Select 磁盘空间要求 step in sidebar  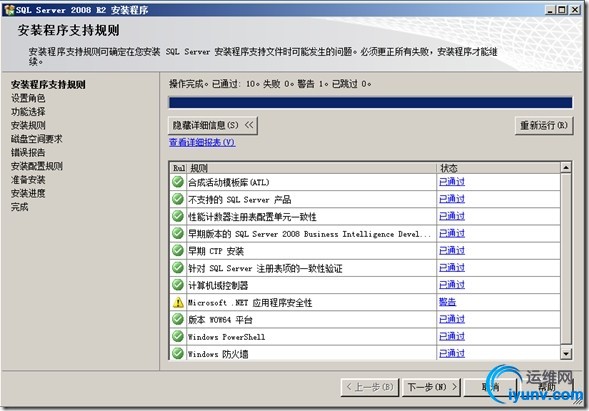click(36, 139)
